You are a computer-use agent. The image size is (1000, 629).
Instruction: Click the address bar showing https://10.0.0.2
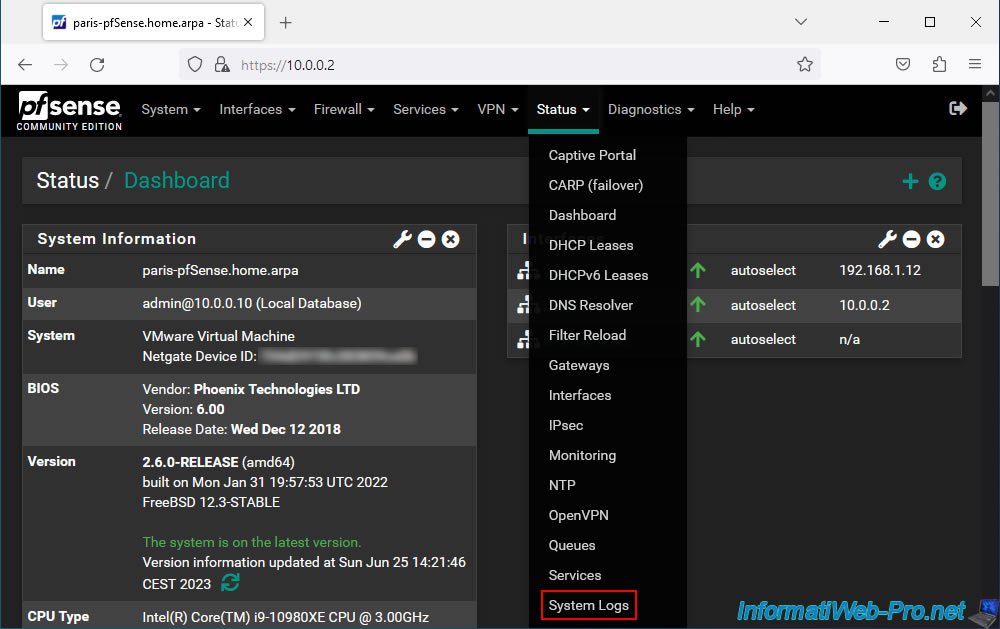497,64
